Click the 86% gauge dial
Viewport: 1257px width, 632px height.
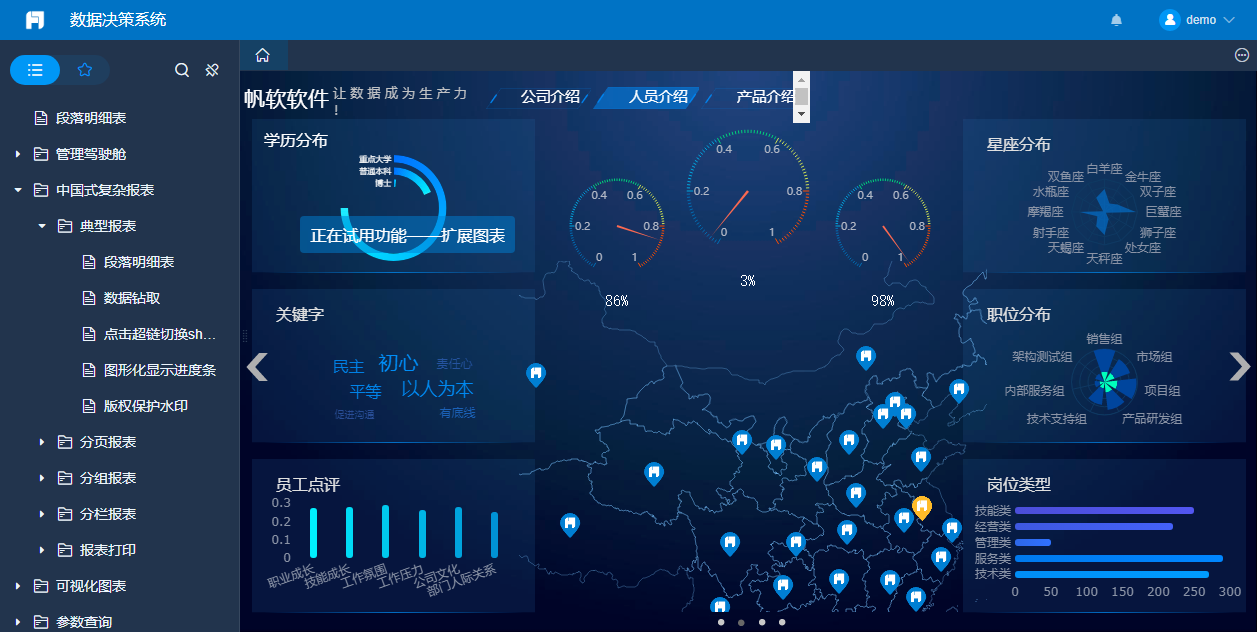617,226
